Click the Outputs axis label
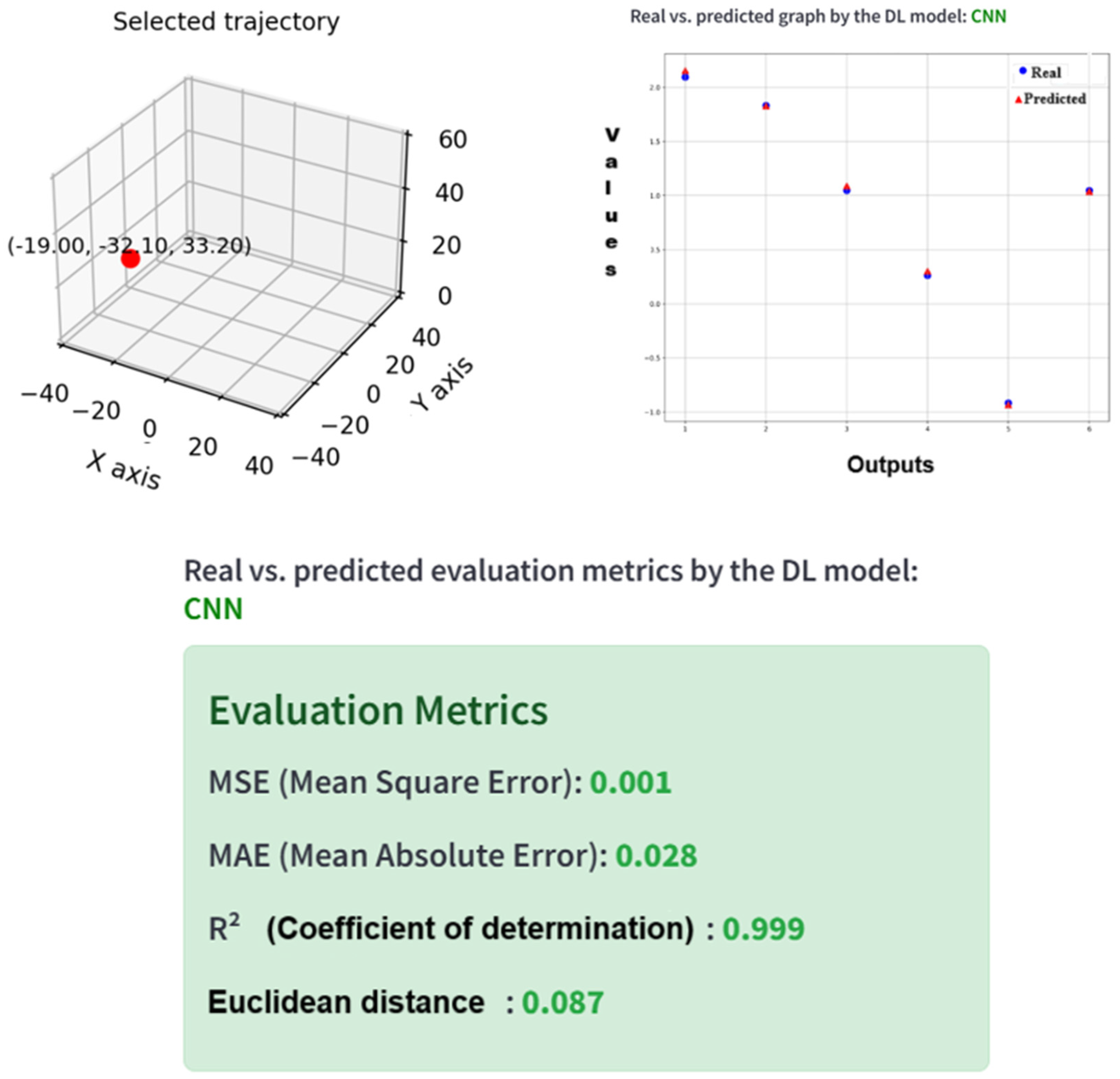This screenshot has width=1120, height=1079. coord(890,465)
